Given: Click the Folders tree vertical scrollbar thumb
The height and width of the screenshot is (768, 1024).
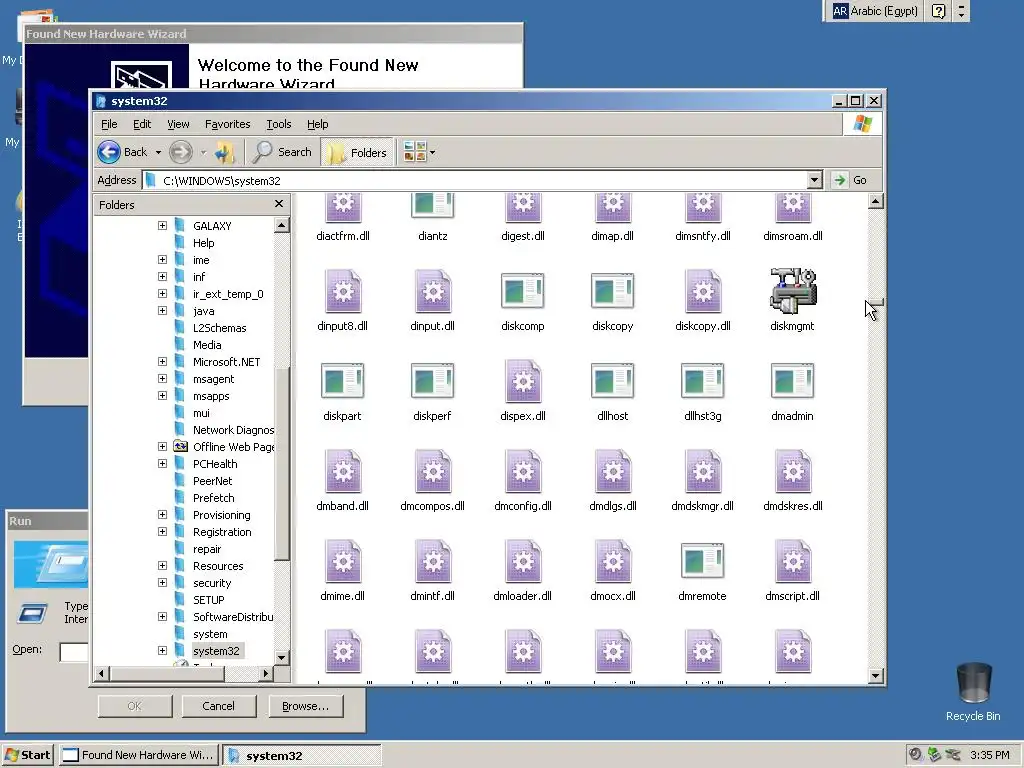Looking at the screenshot, I should coord(281,465).
